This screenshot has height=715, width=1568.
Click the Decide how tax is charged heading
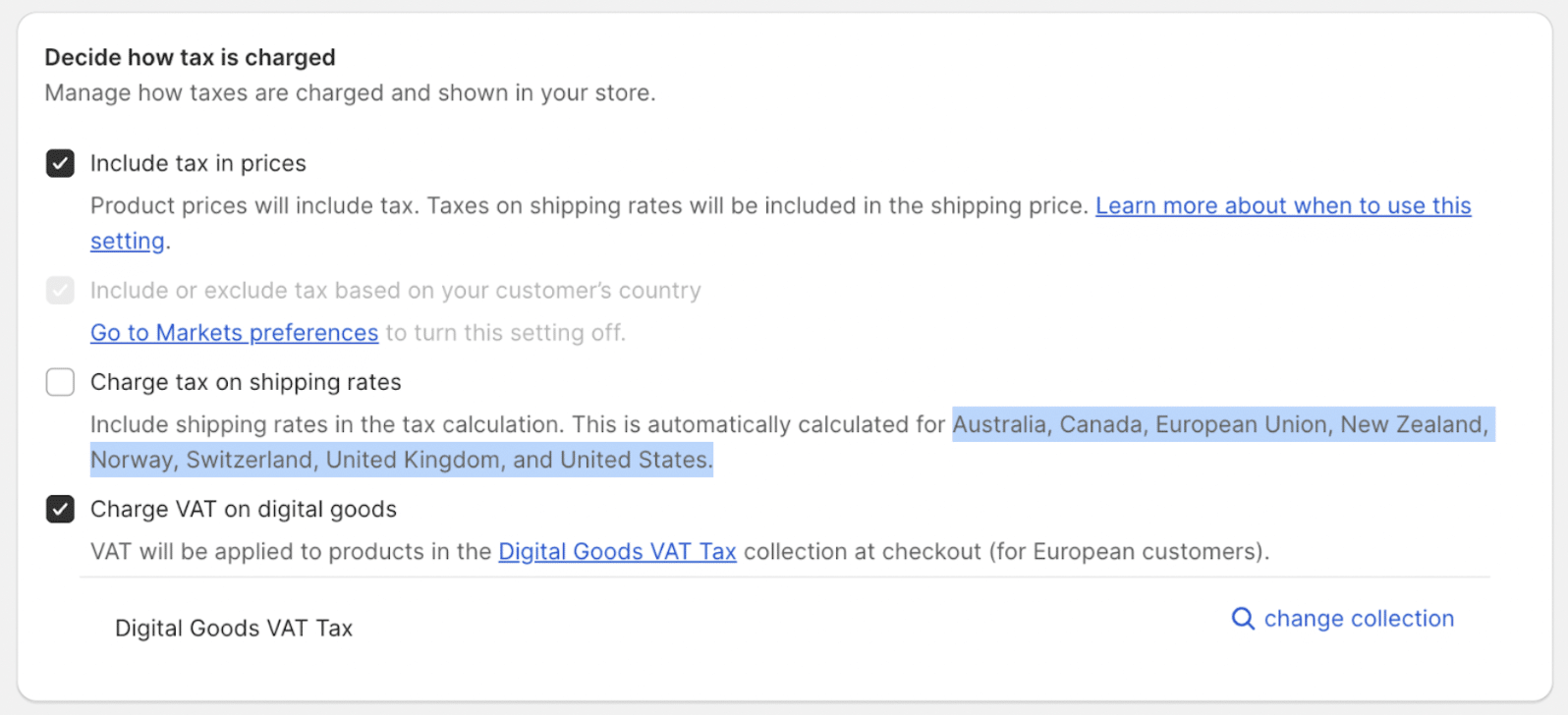tap(190, 57)
